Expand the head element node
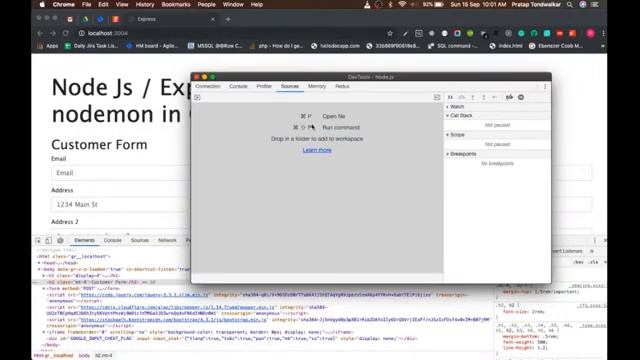 click(x=40, y=263)
